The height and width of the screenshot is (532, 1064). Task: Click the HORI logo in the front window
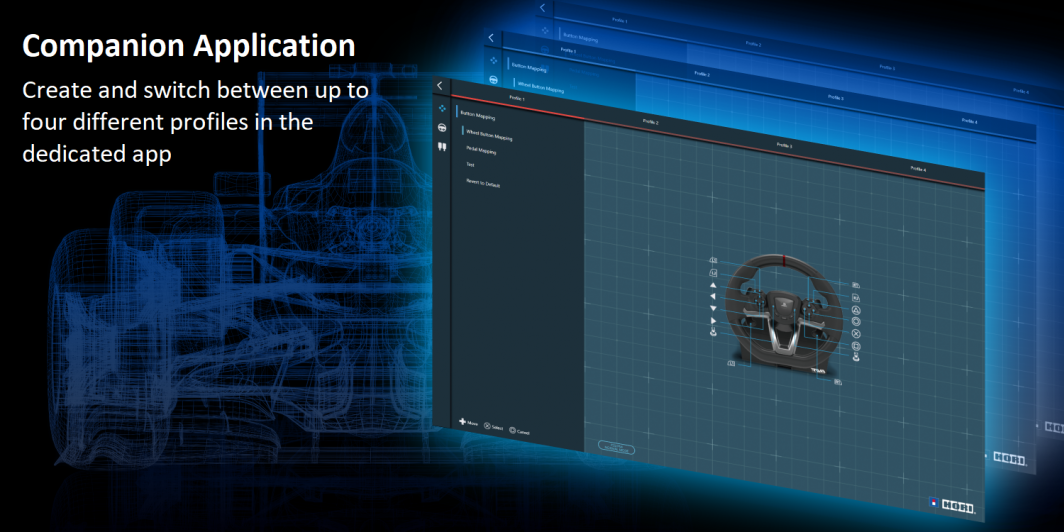point(956,509)
